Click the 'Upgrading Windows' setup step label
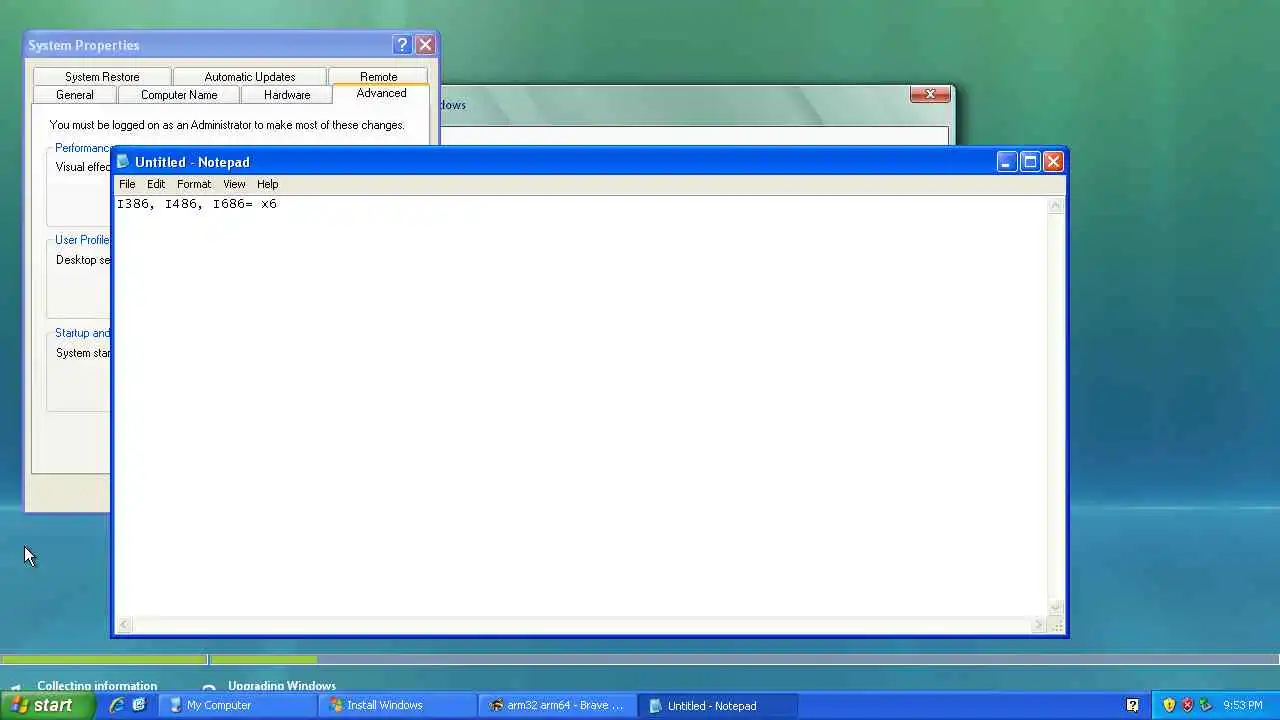Image resolution: width=1280 pixels, height=720 pixels. [282, 686]
